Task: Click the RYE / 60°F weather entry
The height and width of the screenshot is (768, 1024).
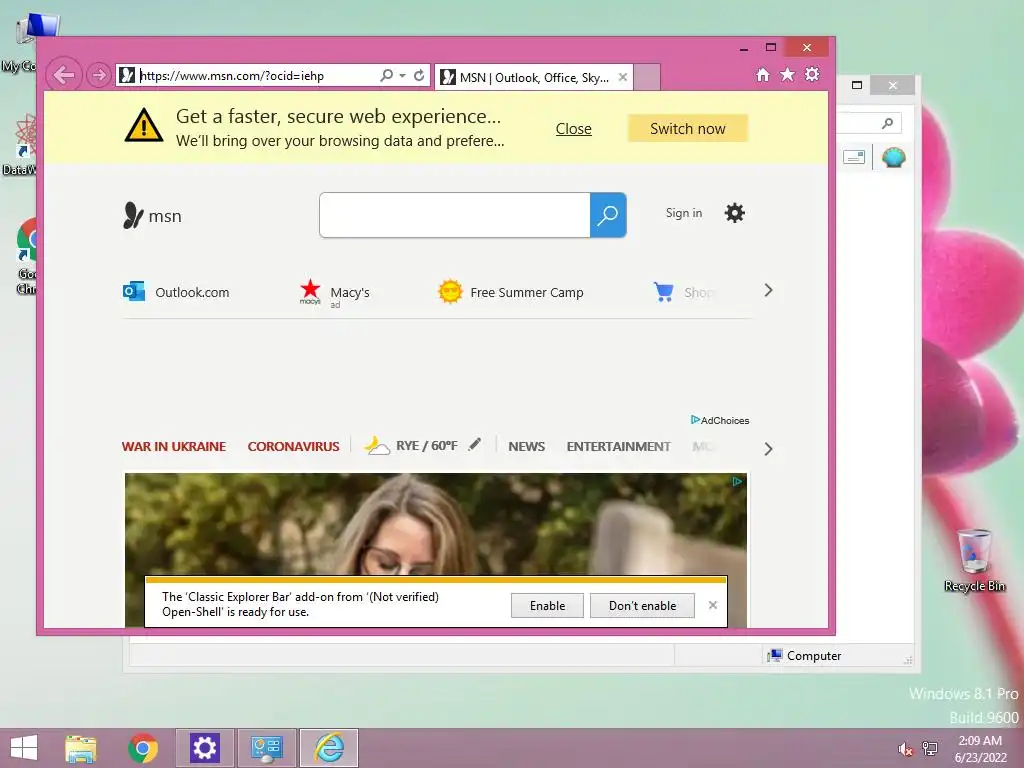Action: pyautogui.click(x=410, y=446)
